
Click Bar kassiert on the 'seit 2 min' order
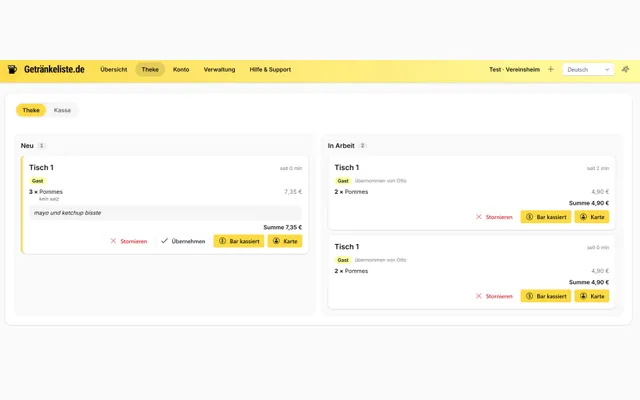[546, 217]
